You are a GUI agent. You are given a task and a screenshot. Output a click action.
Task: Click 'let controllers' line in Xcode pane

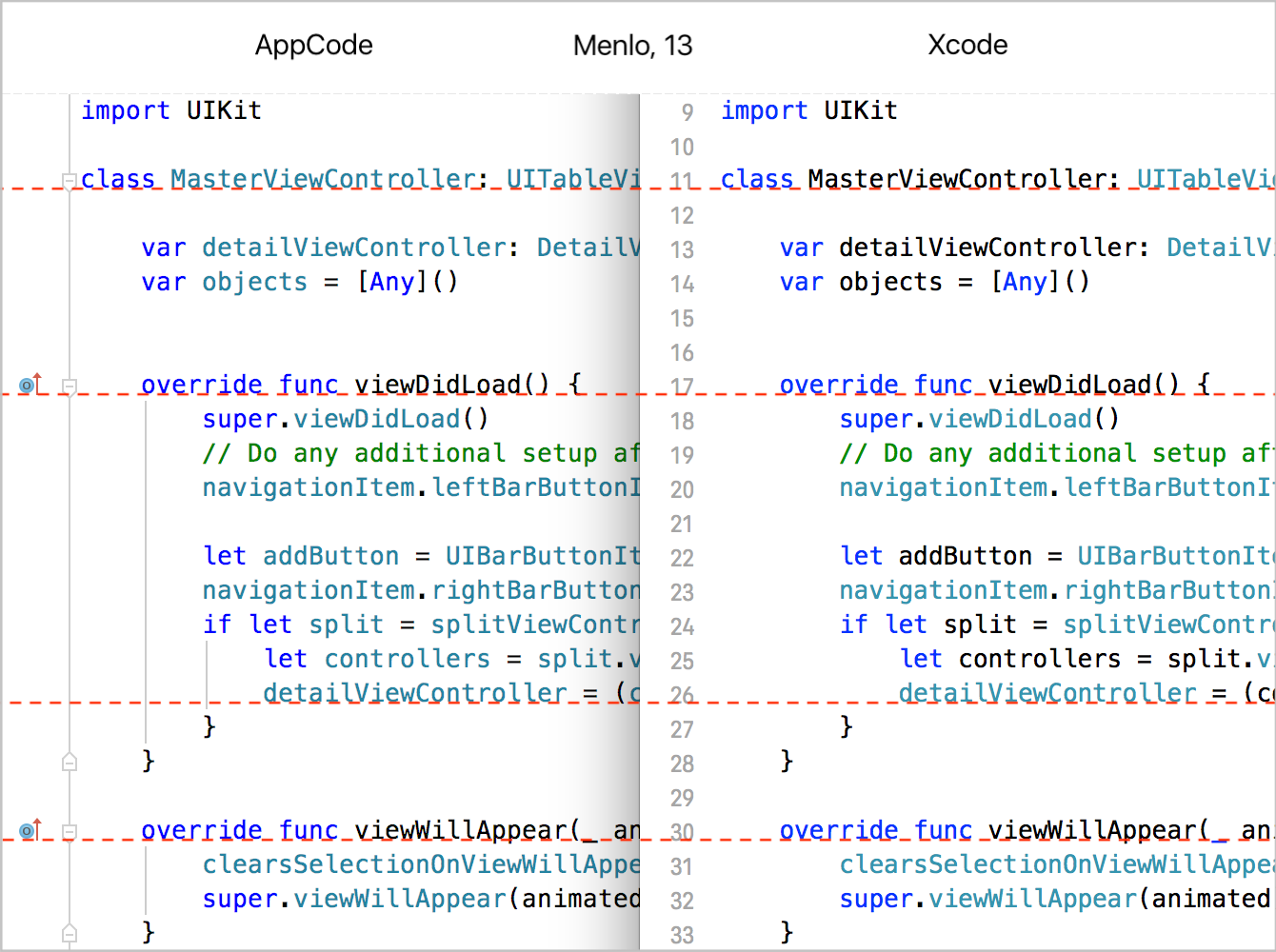[x=1086, y=659]
